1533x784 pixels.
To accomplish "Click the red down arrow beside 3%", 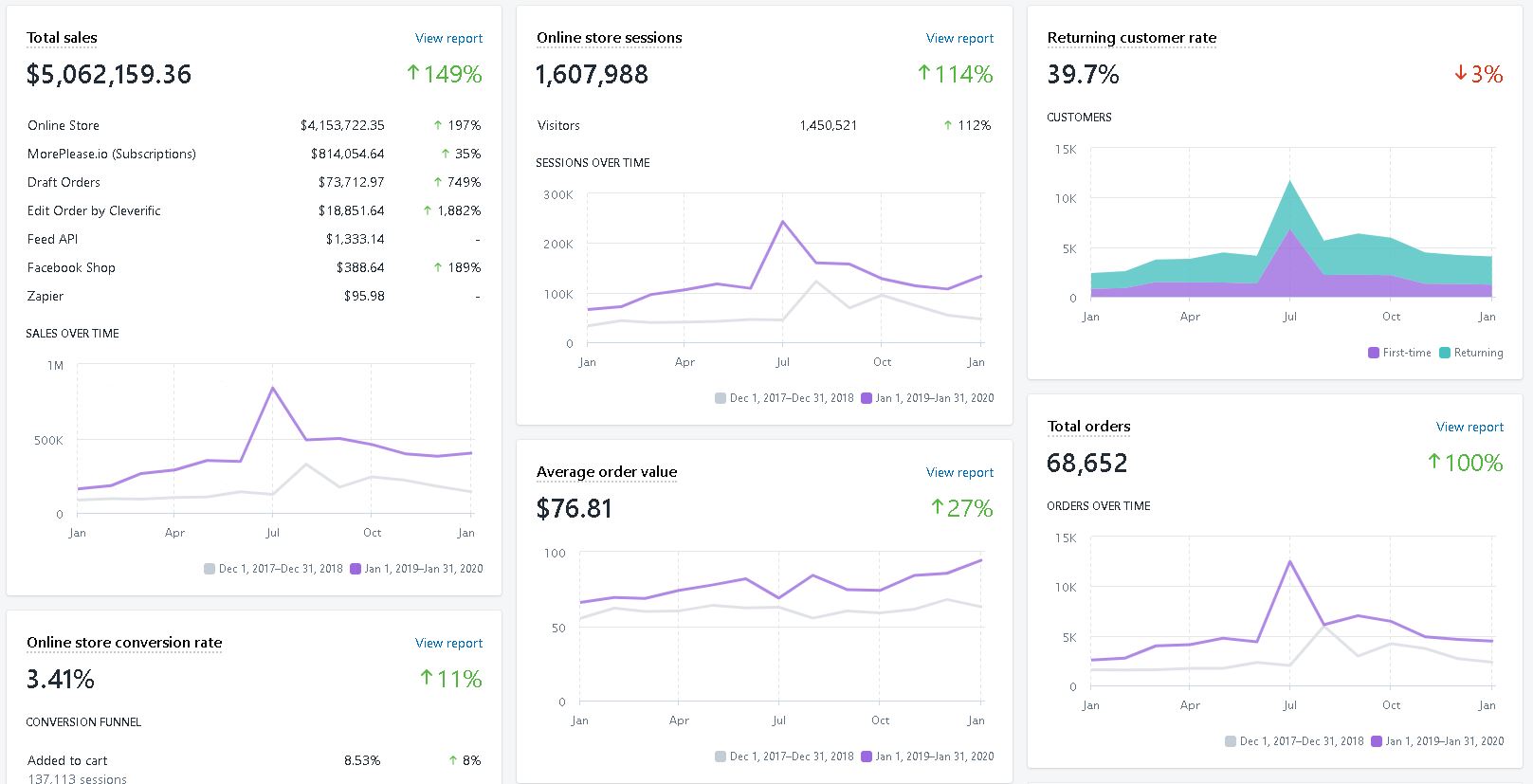I will (x=1460, y=73).
